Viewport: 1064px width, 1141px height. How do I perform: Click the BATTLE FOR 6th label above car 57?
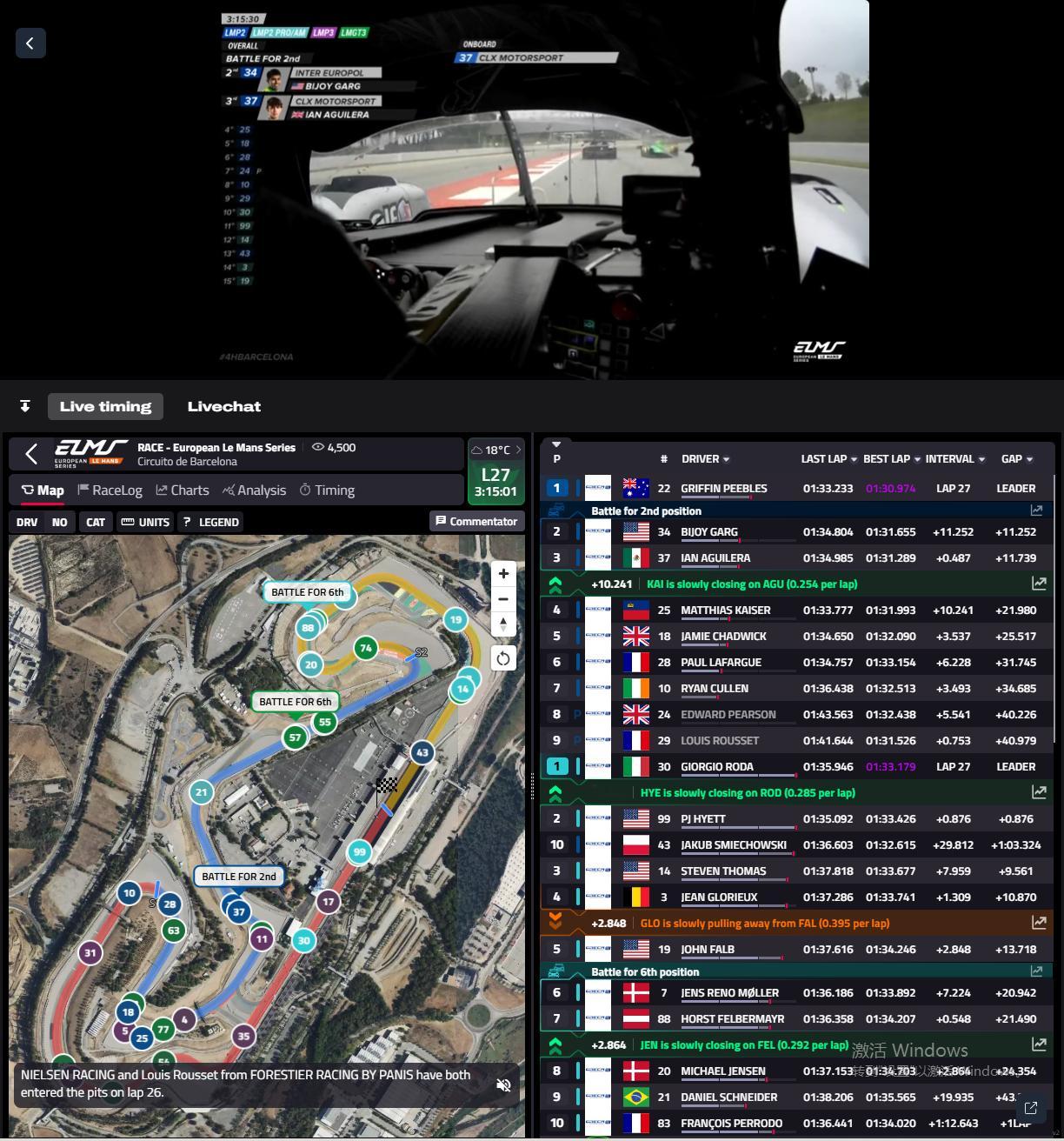[295, 701]
